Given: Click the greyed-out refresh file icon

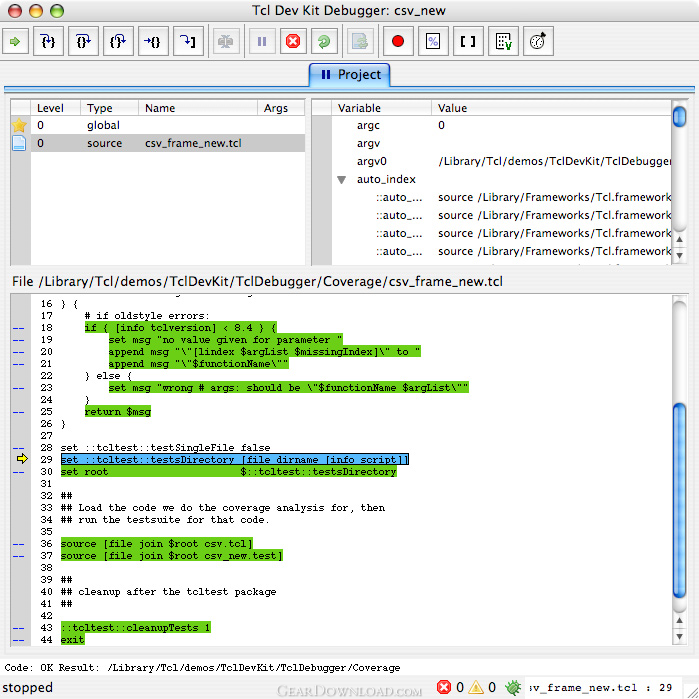Looking at the screenshot, I should coord(360,41).
